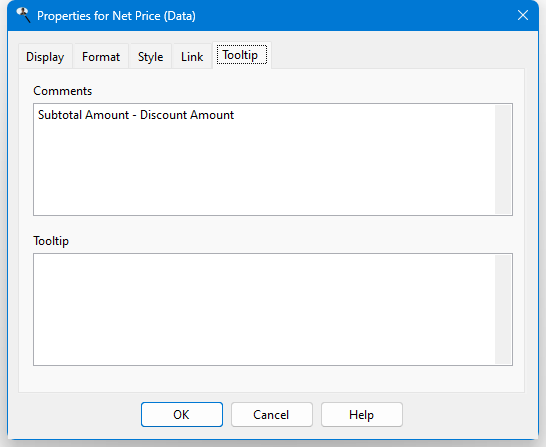Screen dimensions: 546x447
Task: Cancel the properties dialog
Action: 272,415
